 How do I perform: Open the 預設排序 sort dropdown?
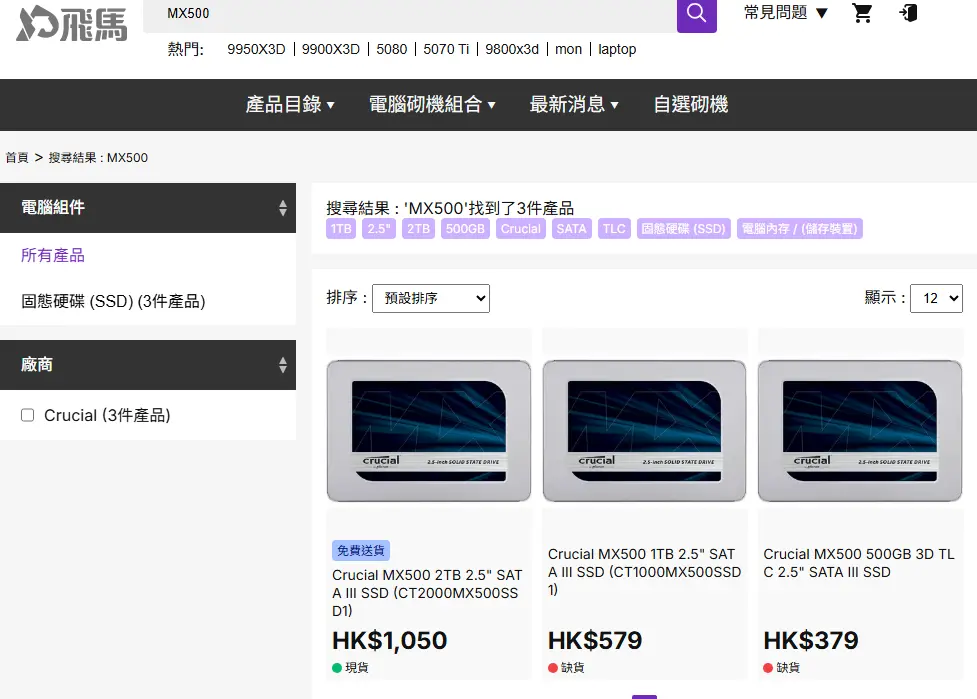pos(431,298)
